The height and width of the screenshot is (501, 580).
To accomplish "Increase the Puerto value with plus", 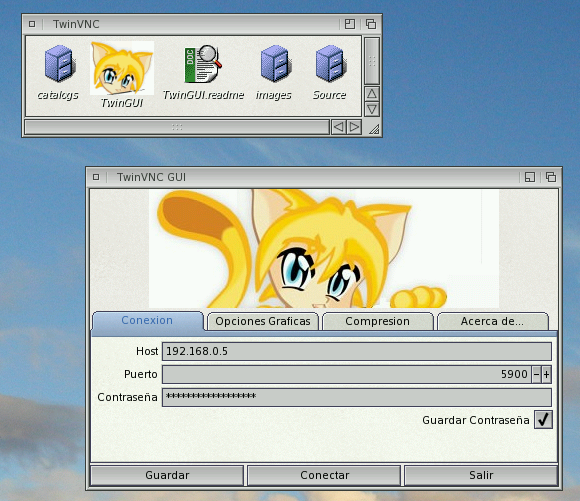I will coord(546,374).
